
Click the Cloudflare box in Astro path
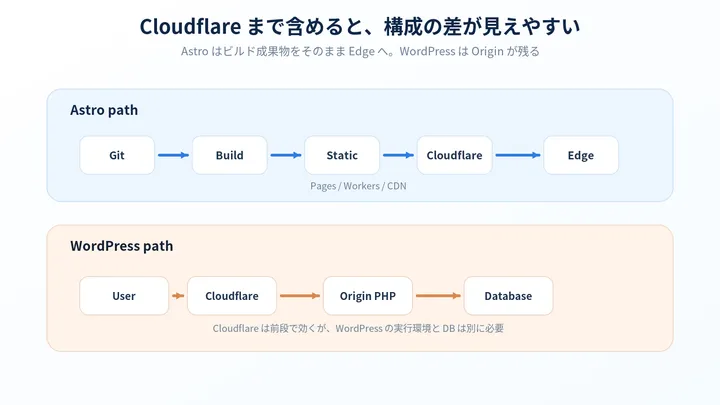pos(455,155)
